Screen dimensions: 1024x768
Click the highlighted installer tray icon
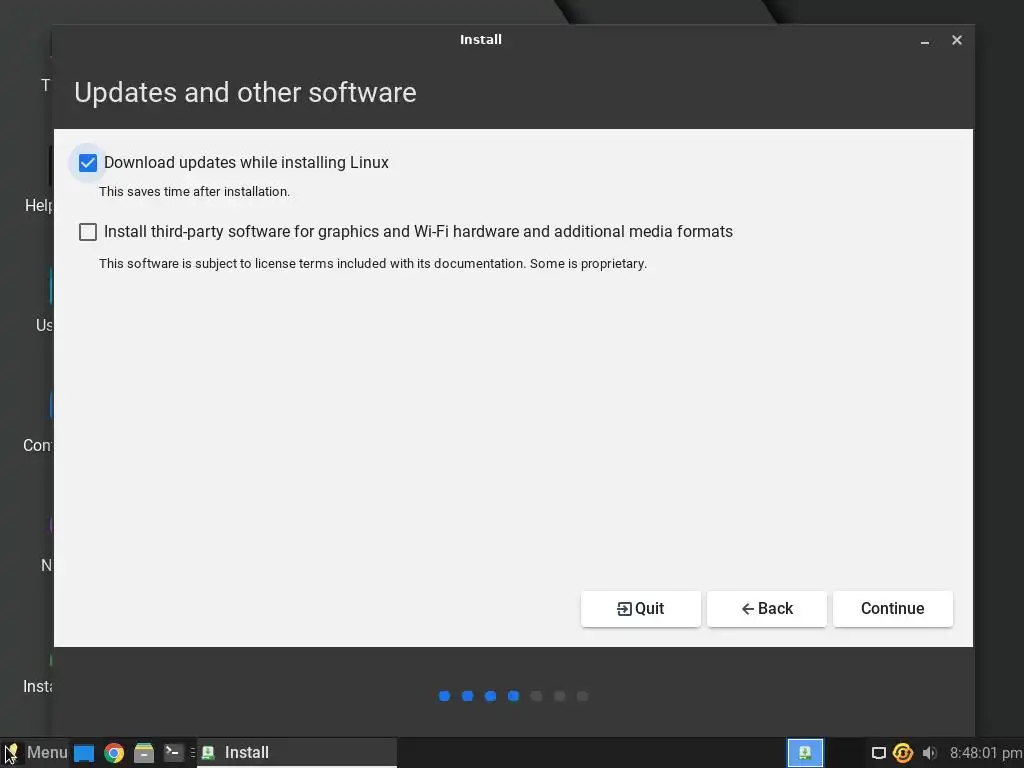point(805,752)
